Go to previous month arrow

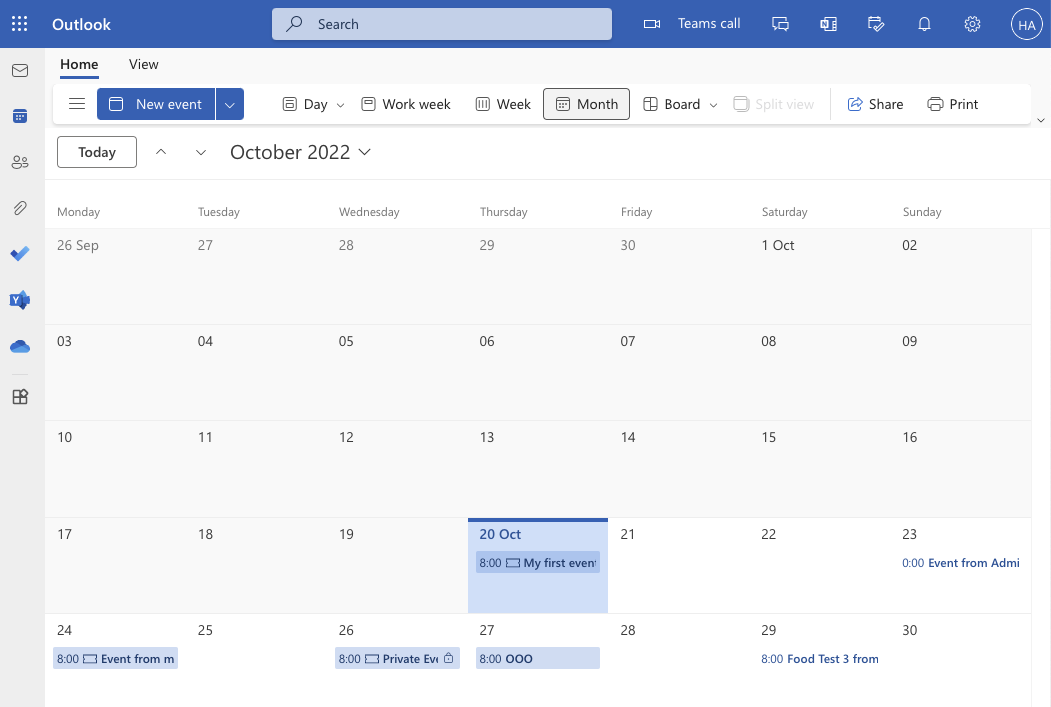pos(161,152)
